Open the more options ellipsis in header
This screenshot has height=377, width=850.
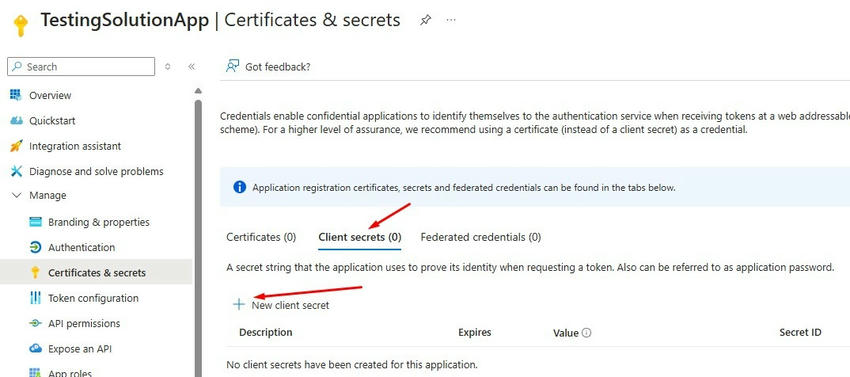point(451,20)
